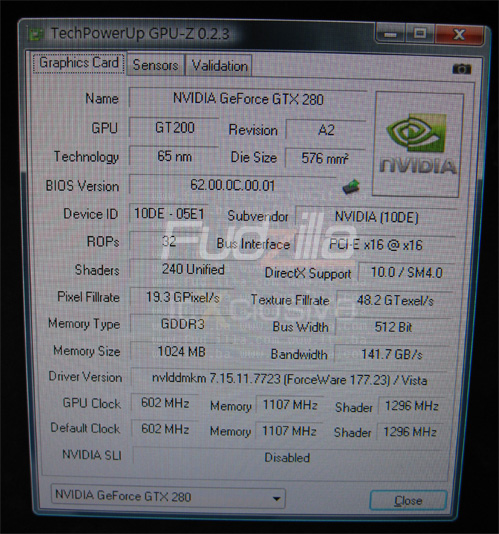Click the Pixel Fillrate label
The width and height of the screenshot is (499, 534).
pyautogui.click(x=89, y=297)
